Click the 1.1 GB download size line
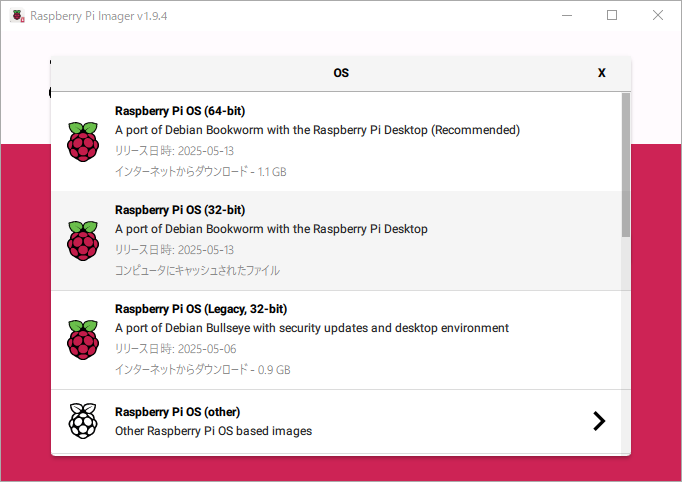The width and height of the screenshot is (682, 482). tap(201, 171)
